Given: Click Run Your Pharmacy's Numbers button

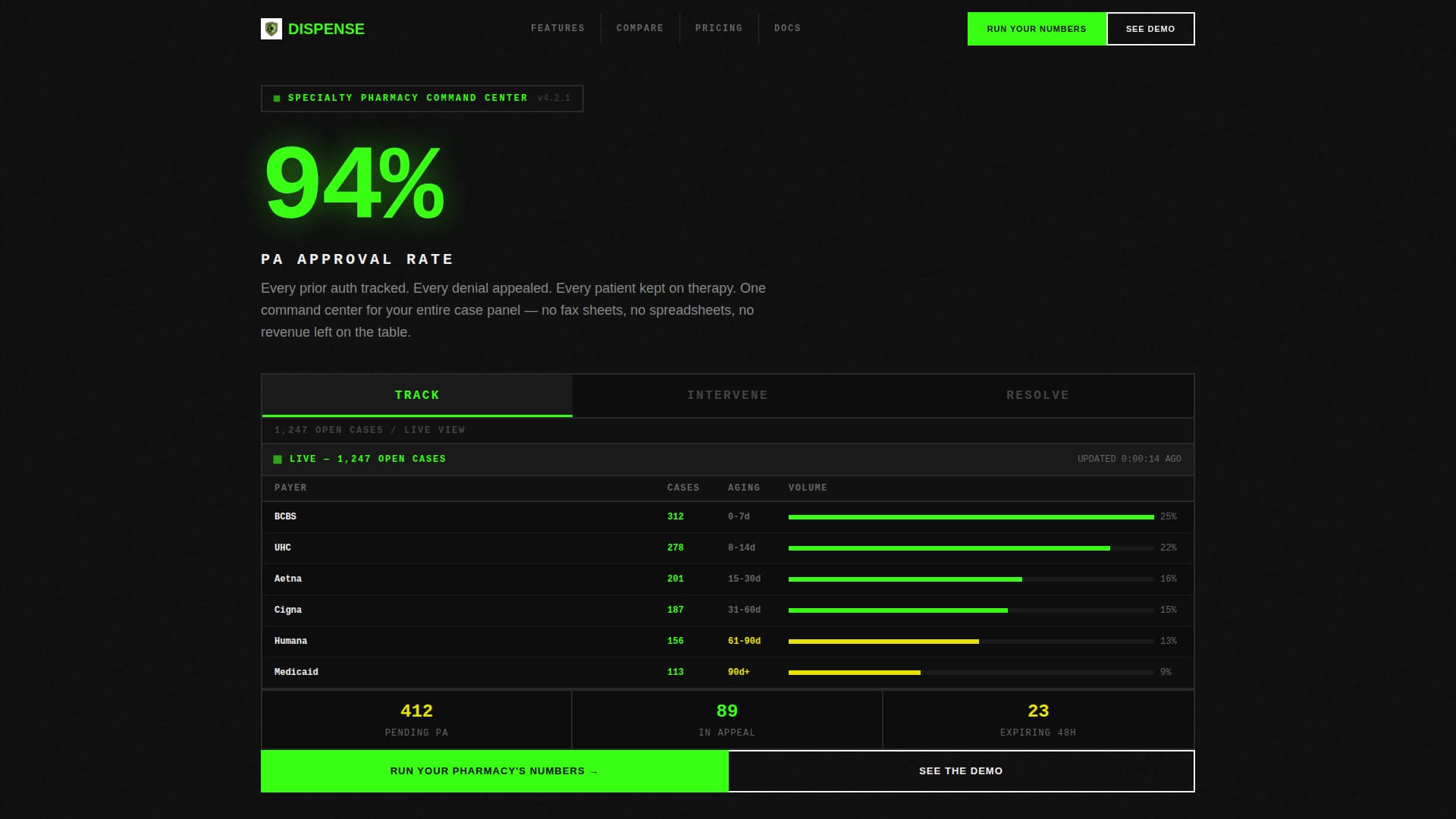Looking at the screenshot, I should pos(494,771).
